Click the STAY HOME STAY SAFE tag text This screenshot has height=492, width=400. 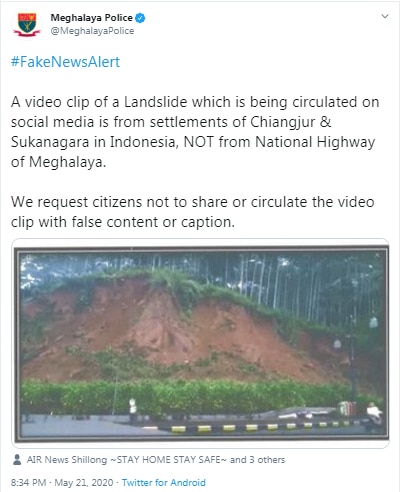(168, 460)
